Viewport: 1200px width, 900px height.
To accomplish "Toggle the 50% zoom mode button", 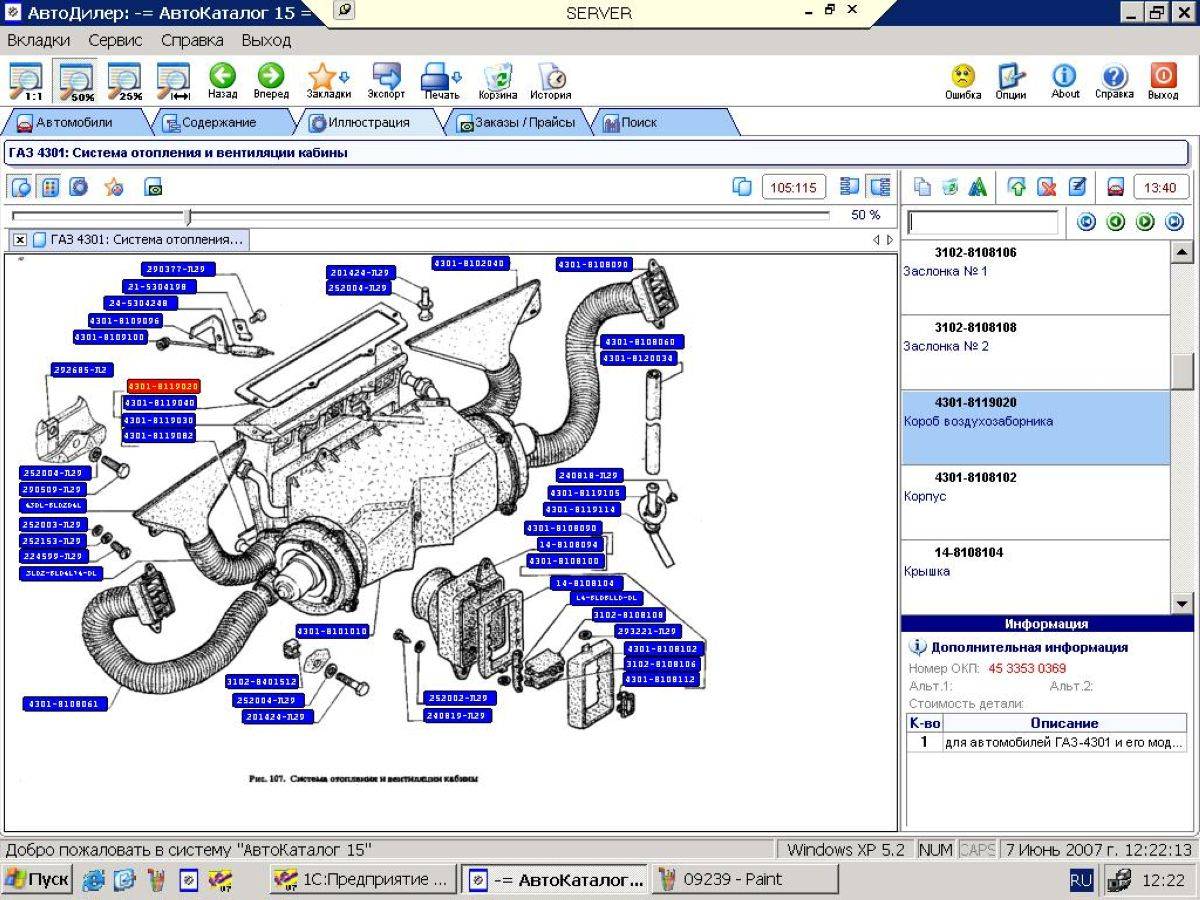I will 75,81.
